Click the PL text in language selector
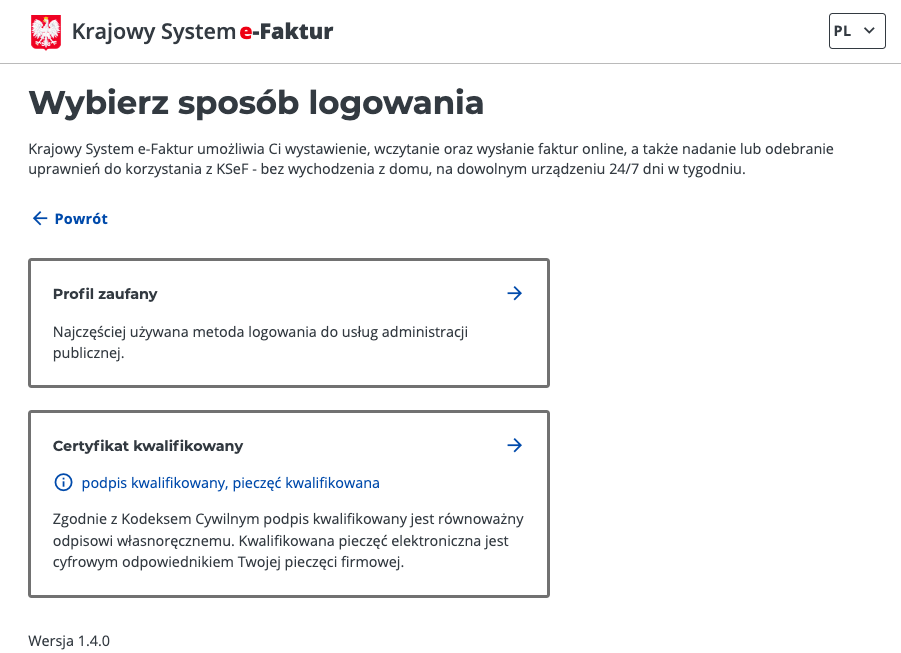The image size is (901, 653). pyautogui.click(x=842, y=31)
